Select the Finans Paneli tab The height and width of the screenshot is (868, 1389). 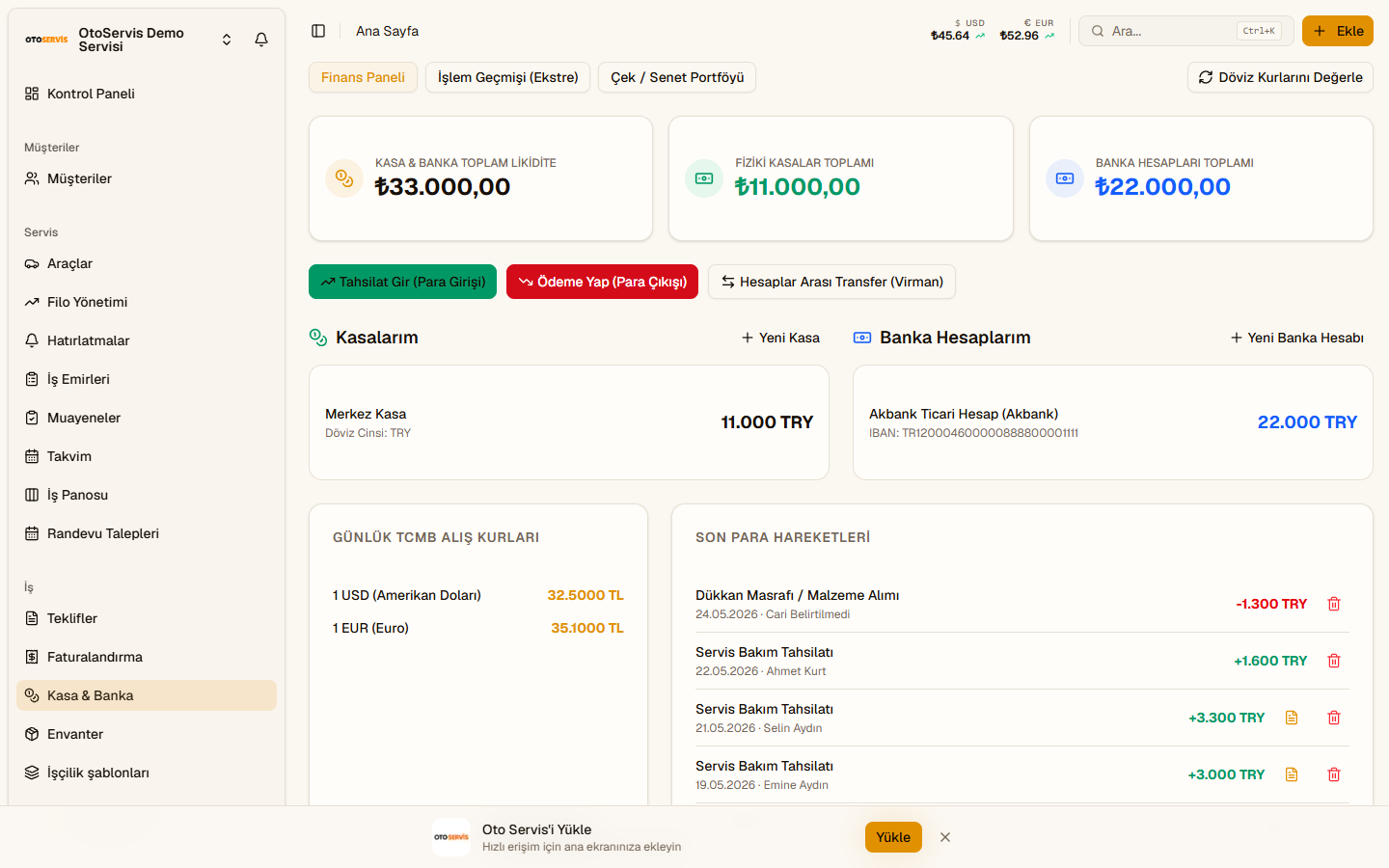click(363, 77)
